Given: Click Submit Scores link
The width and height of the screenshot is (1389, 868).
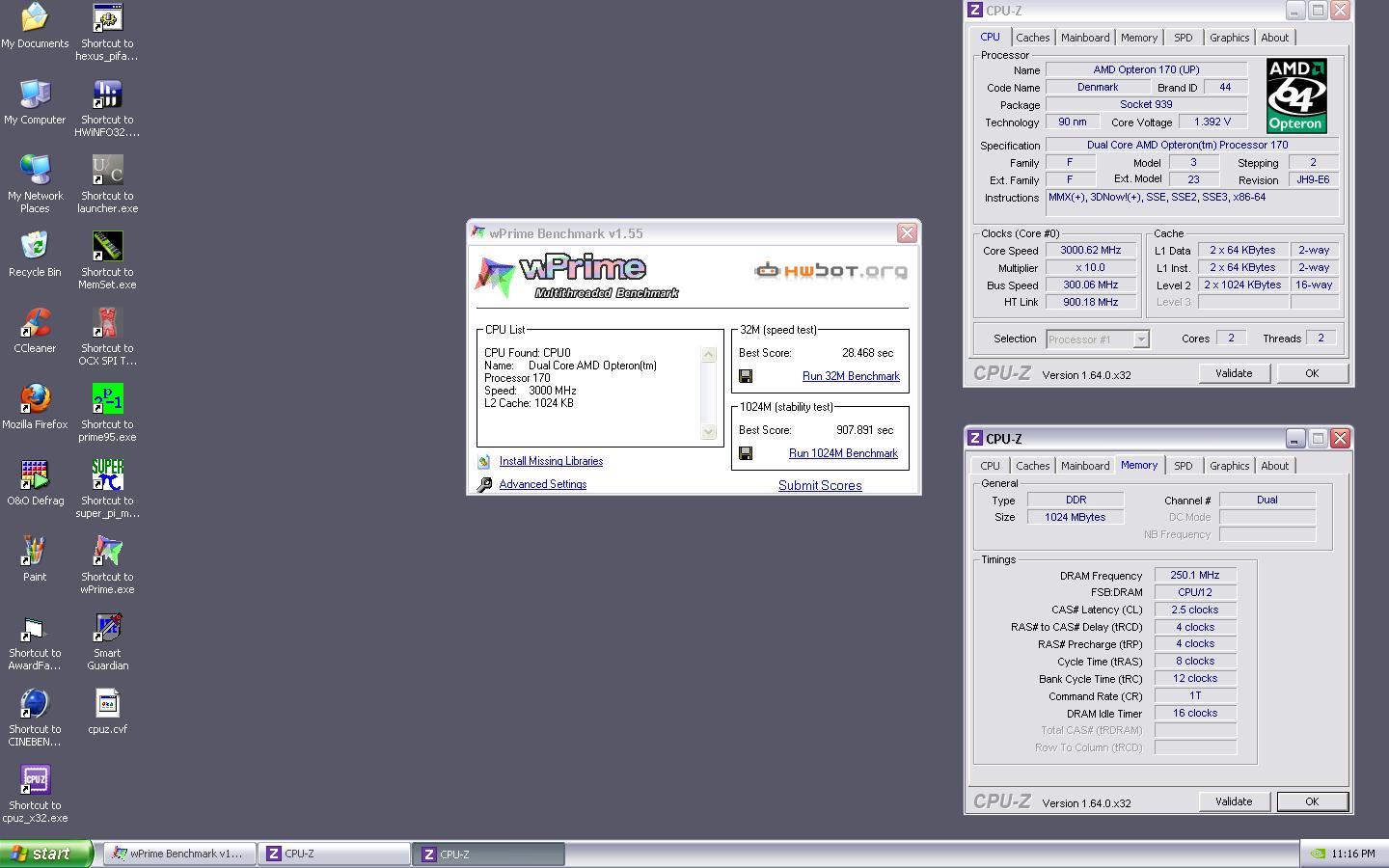Looking at the screenshot, I should pos(820,485).
